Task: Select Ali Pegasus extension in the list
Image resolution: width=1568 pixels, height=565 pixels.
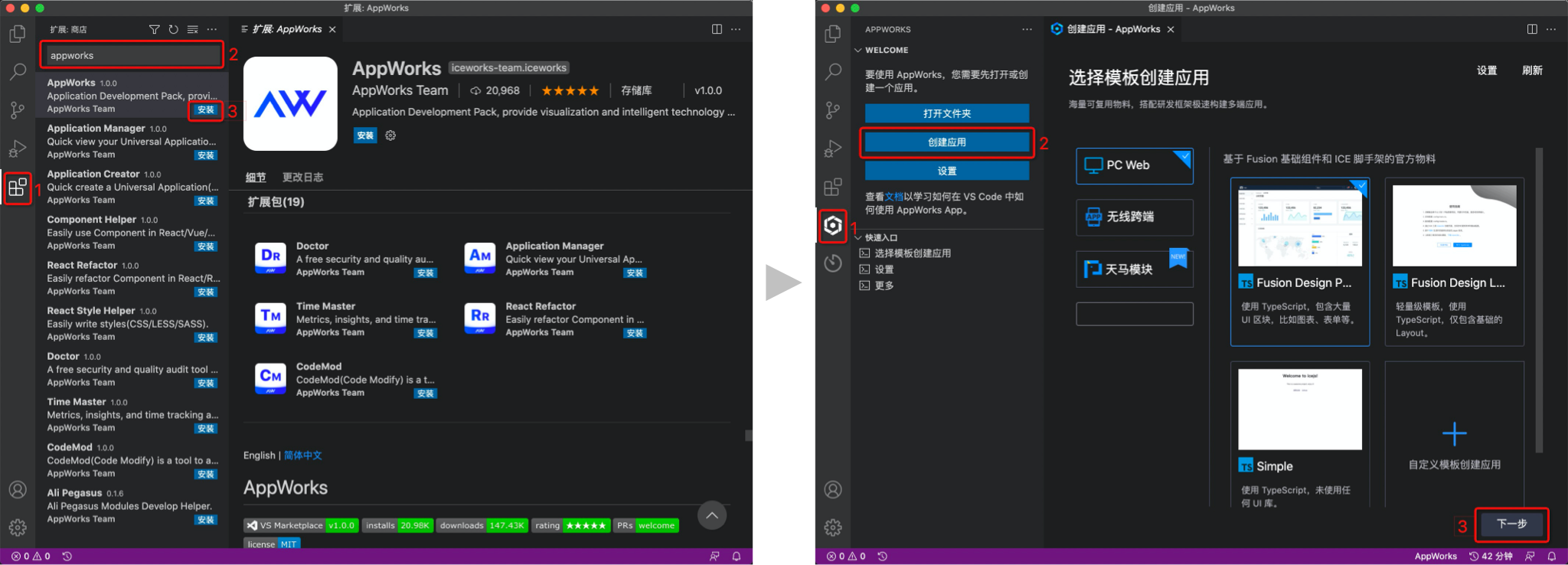Action: pyautogui.click(x=133, y=506)
